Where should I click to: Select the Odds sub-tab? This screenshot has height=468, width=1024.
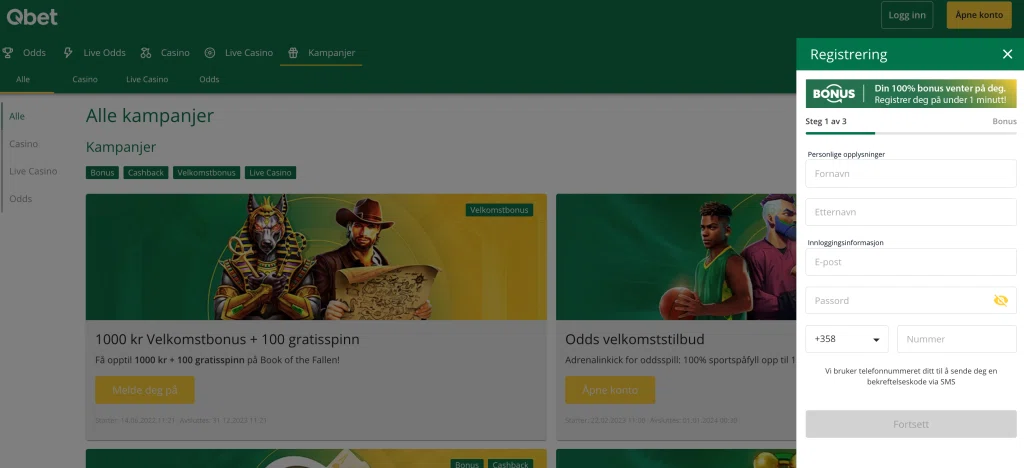click(209, 79)
